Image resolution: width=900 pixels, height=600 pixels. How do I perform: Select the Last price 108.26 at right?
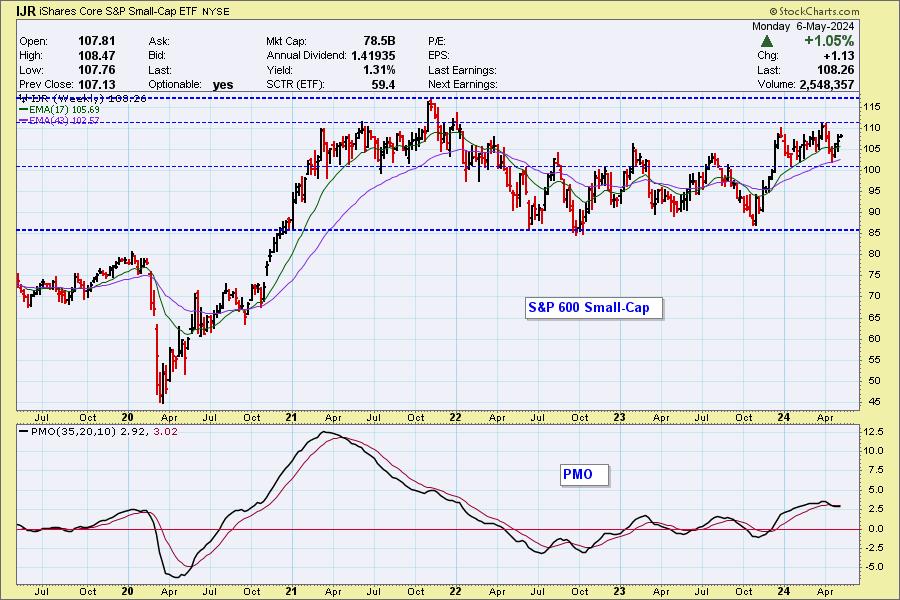coord(835,70)
